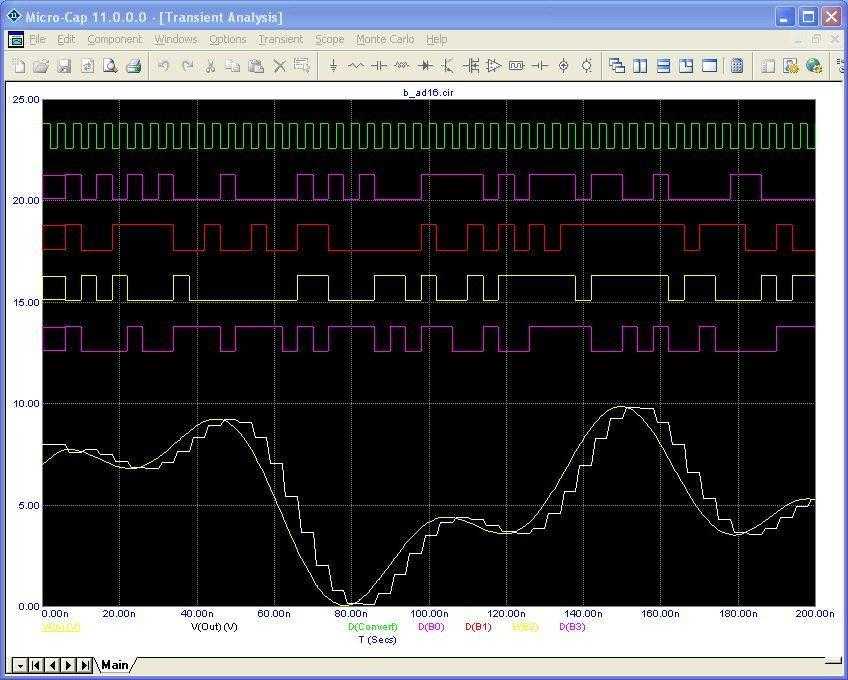Select the Resistor component icon
Viewport: 848px width, 680px height.
(356, 66)
